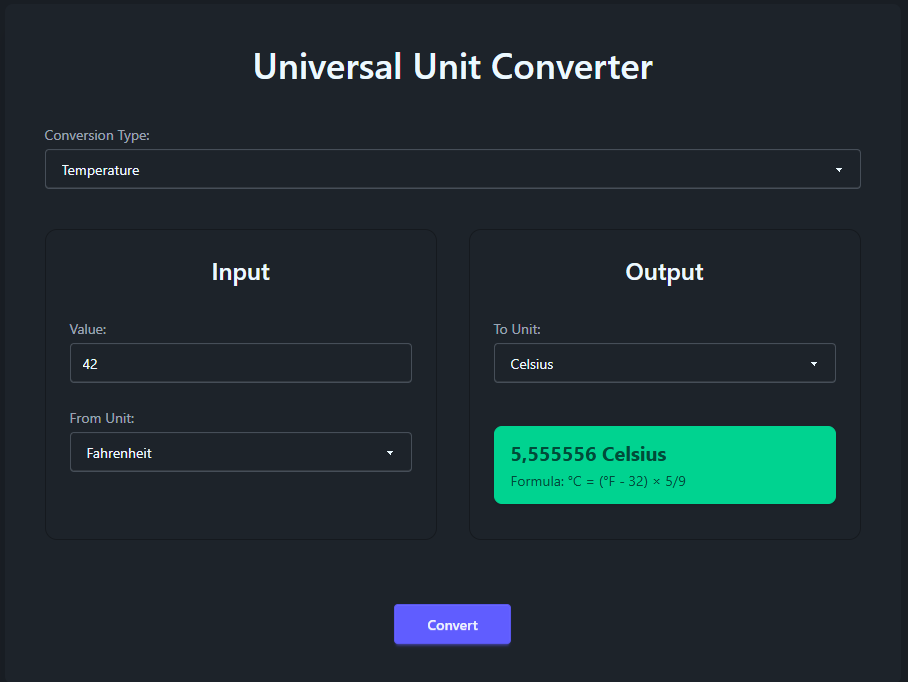The height and width of the screenshot is (682, 908).
Task: Click the 5,555556 Celsius result text
Action: pos(588,454)
